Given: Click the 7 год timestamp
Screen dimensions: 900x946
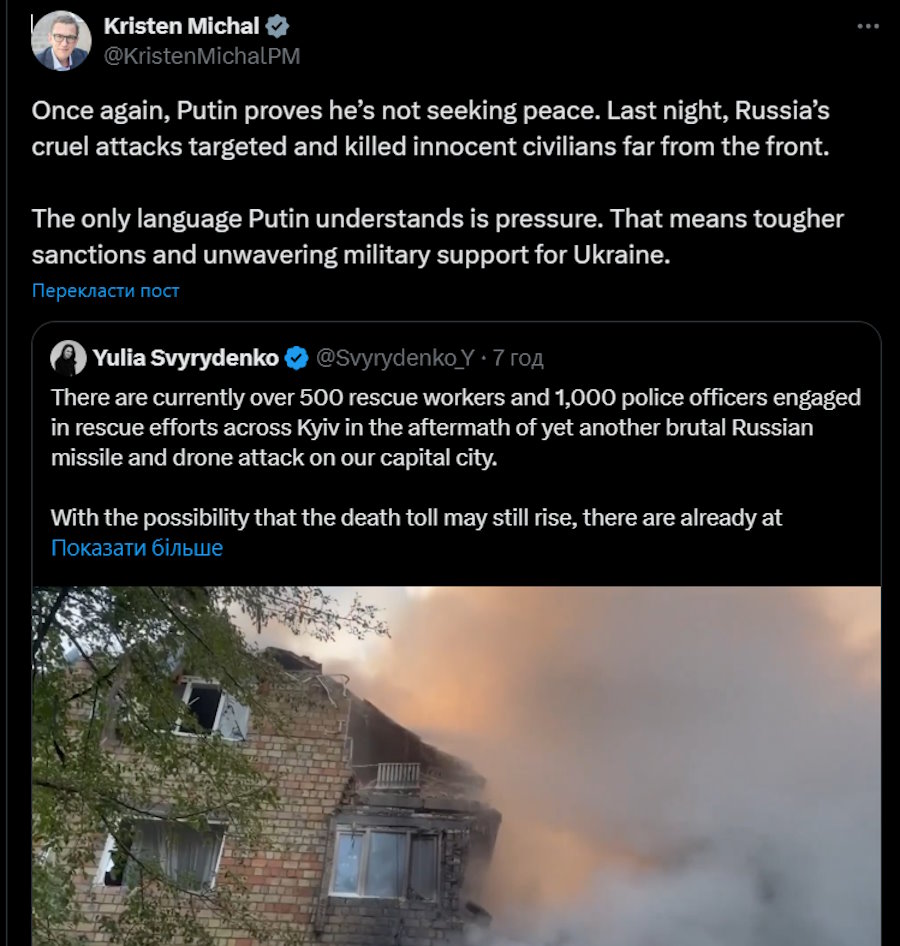Looking at the screenshot, I should 518,358.
